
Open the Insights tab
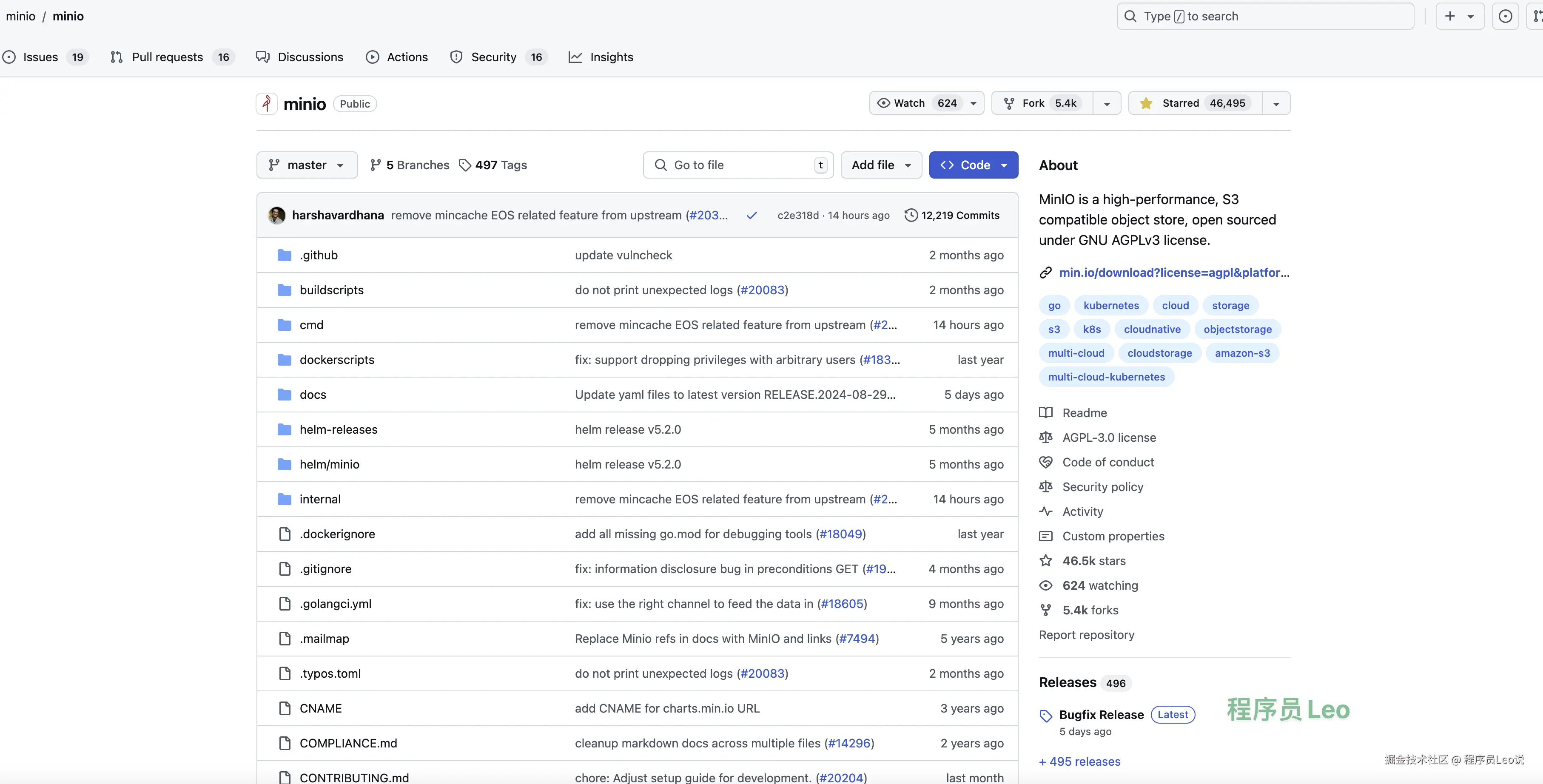[x=611, y=57]
